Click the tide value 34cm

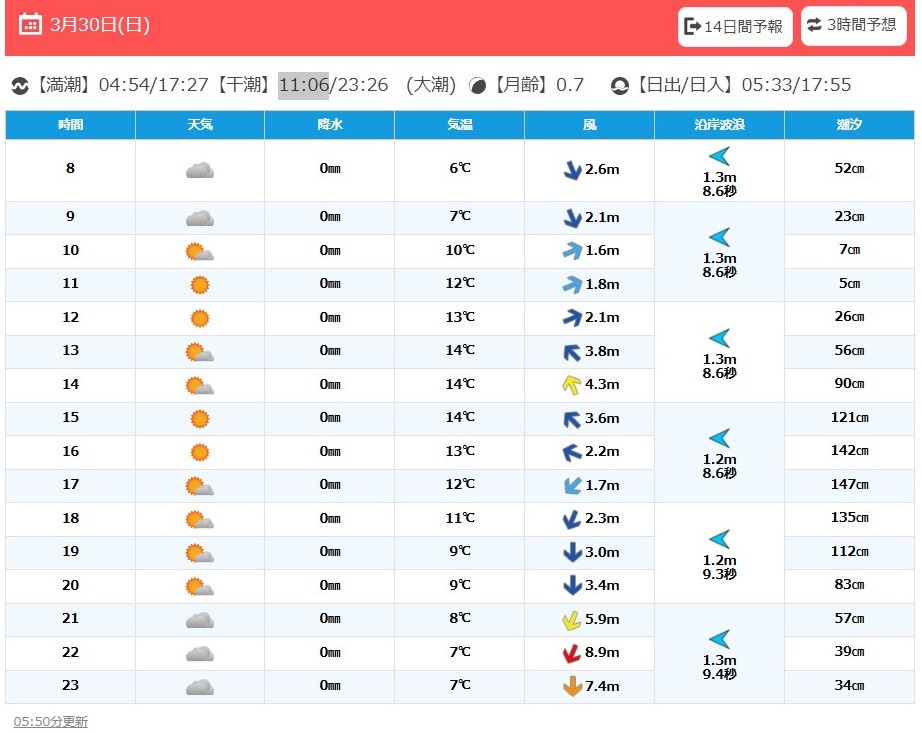tap(850, 685)
